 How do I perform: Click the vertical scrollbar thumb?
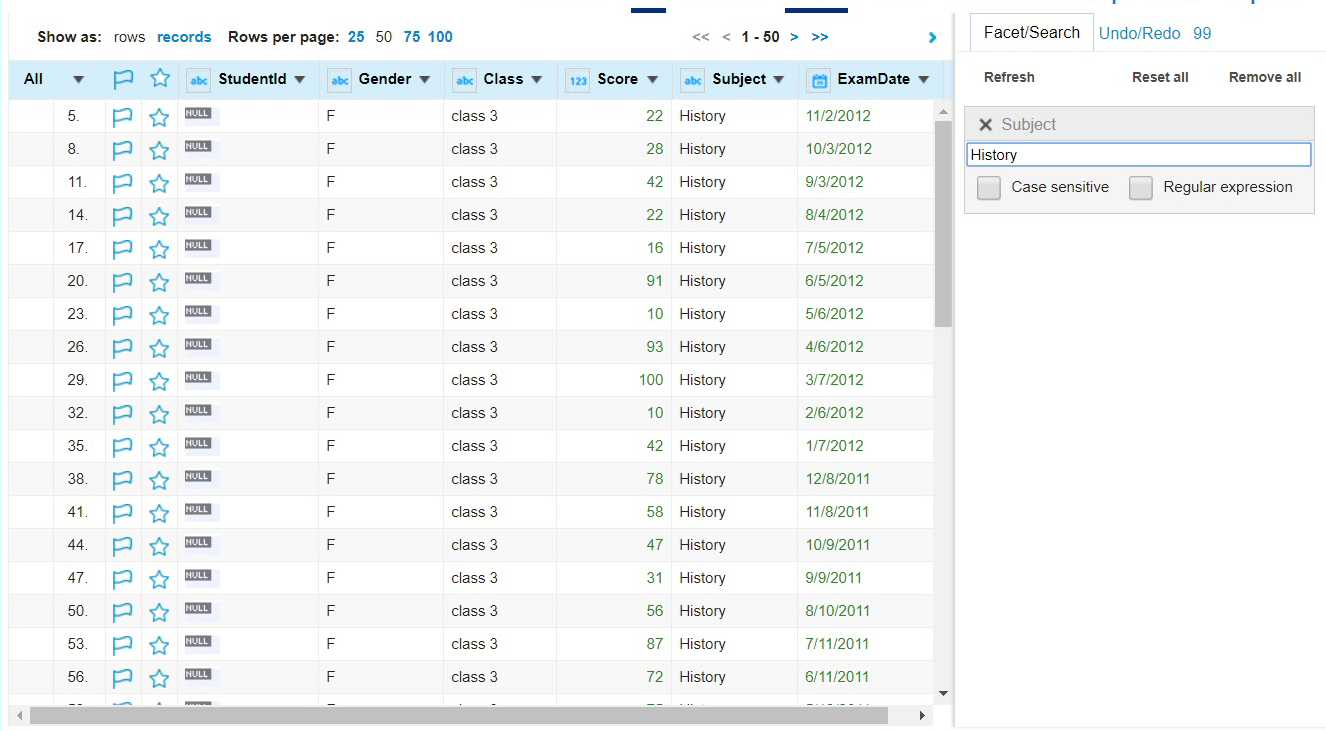[943, 224]
